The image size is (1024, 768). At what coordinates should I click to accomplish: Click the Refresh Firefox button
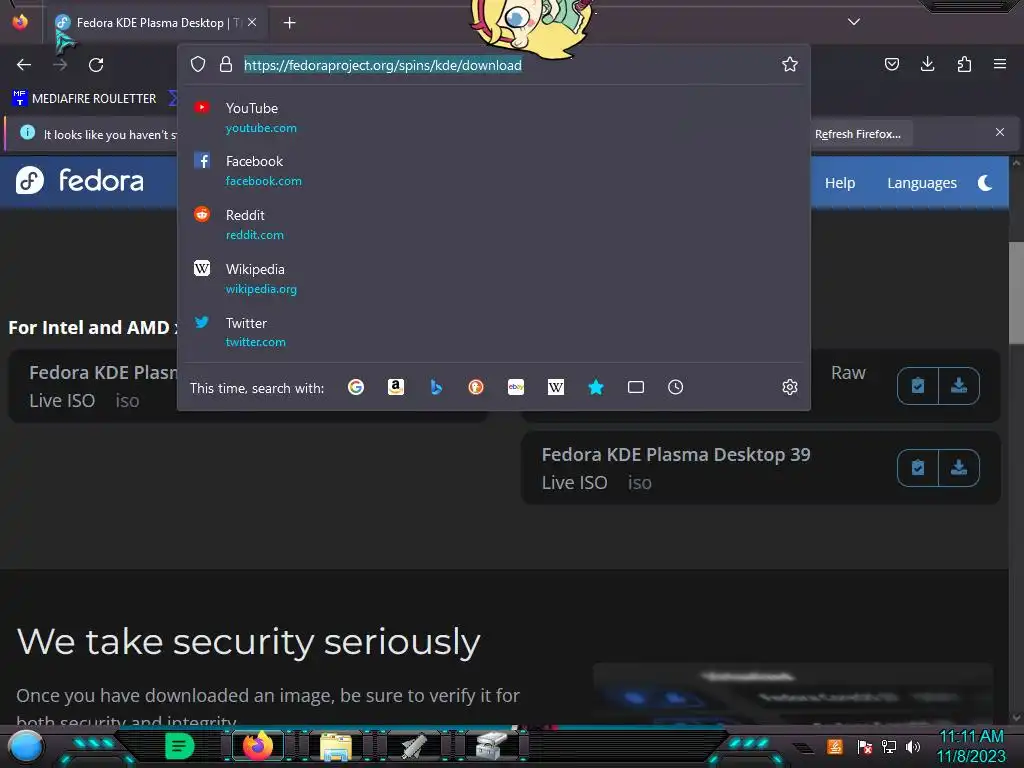(858, 134)
